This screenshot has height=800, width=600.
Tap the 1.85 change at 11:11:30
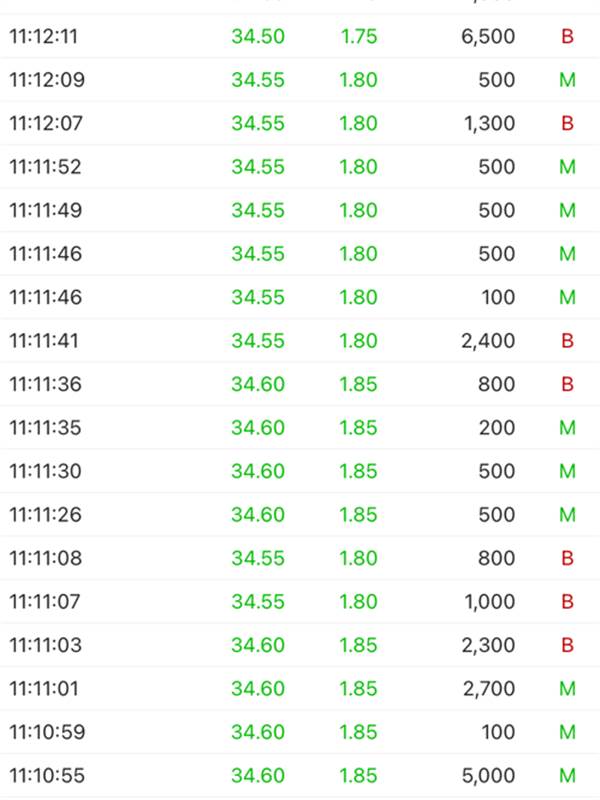pos(358,471)
